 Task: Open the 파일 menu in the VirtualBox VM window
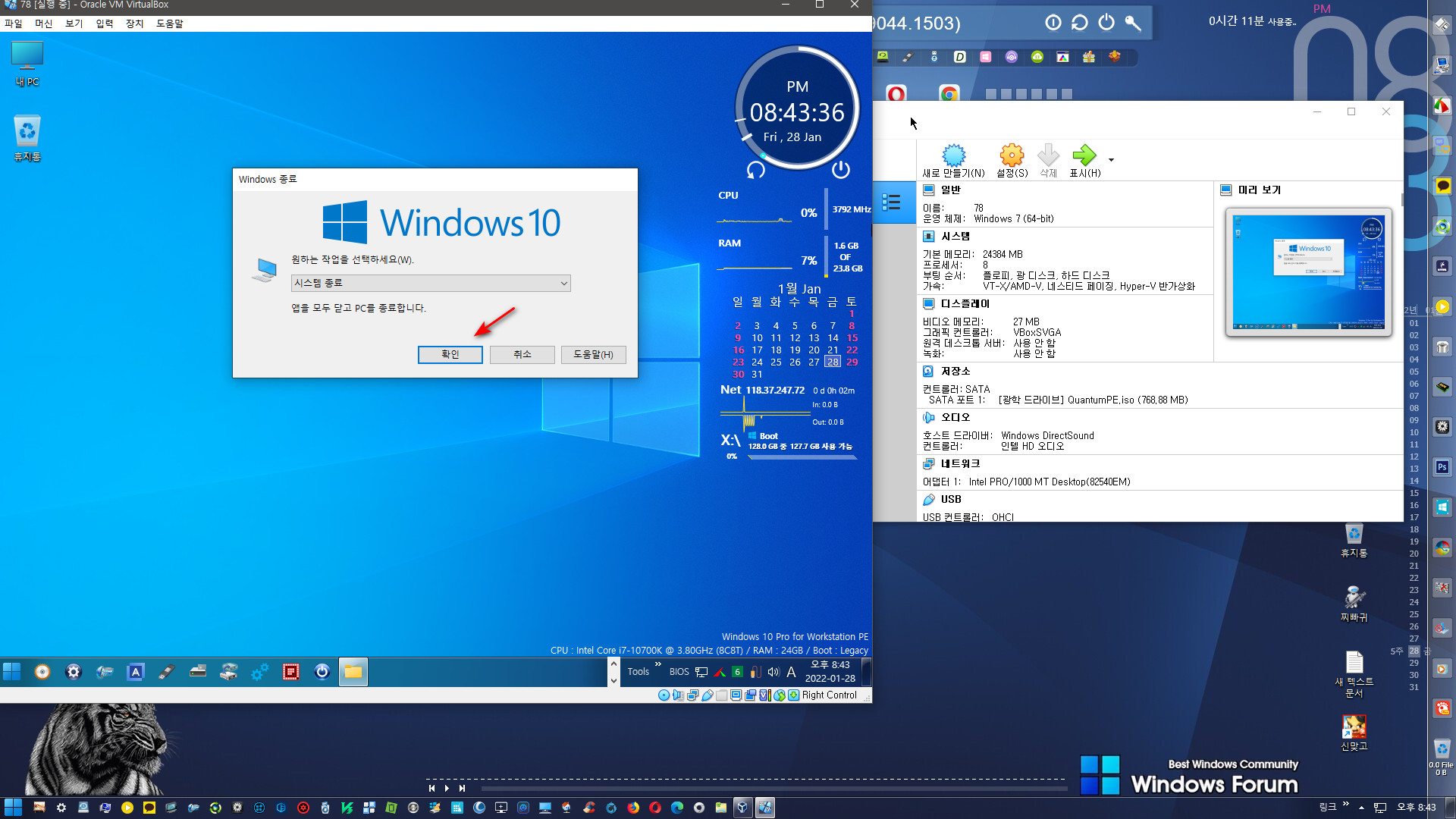[14, 24]
